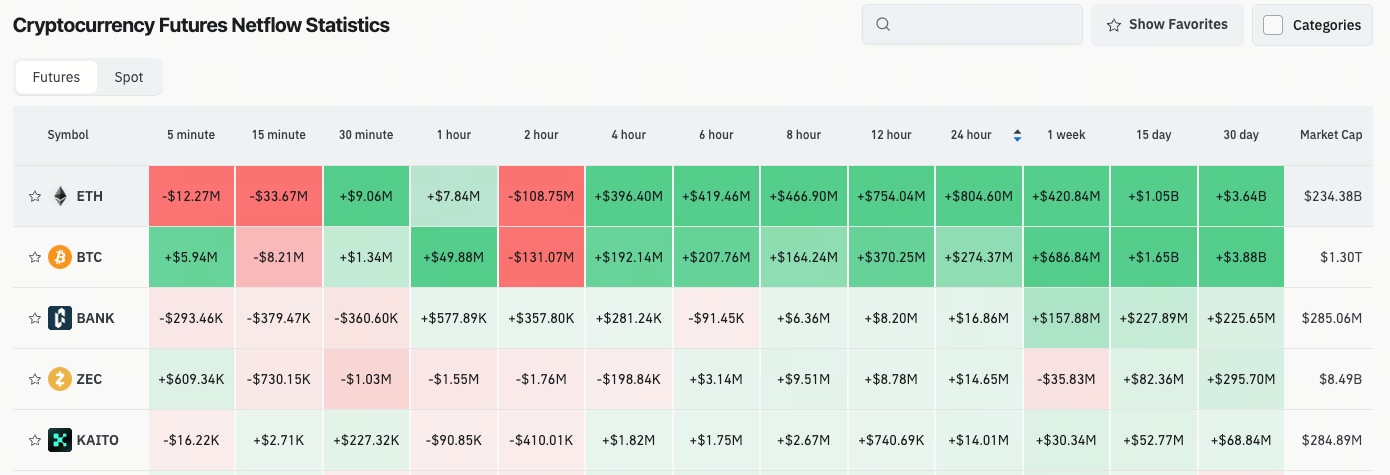1390x475 pixels.
Task: Click the Bitcoin orange coin logo
Action: click(x=60, y=258)
